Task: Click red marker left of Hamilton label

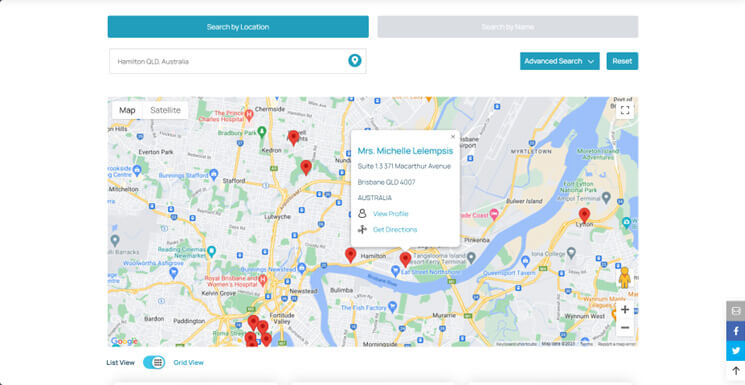Action: [x=351, y=255]
